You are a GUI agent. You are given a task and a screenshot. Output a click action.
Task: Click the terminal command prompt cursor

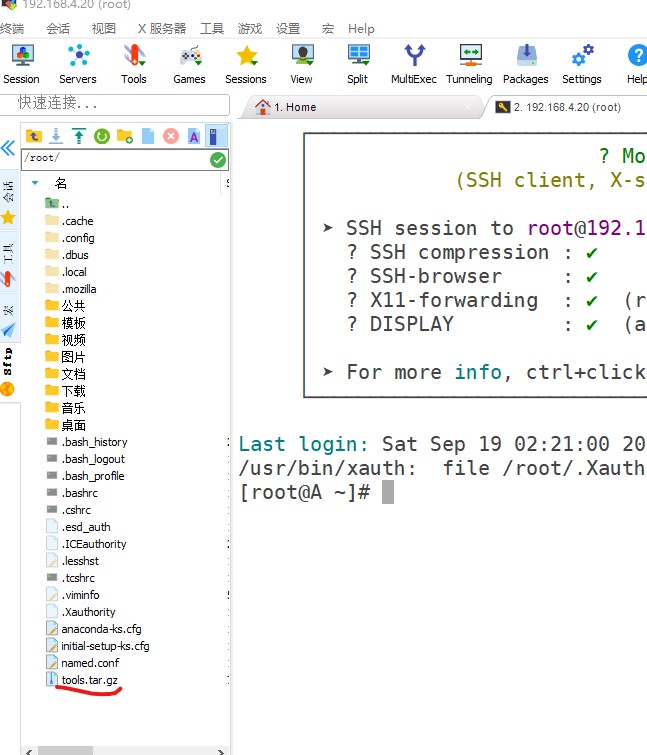(388, 492)
